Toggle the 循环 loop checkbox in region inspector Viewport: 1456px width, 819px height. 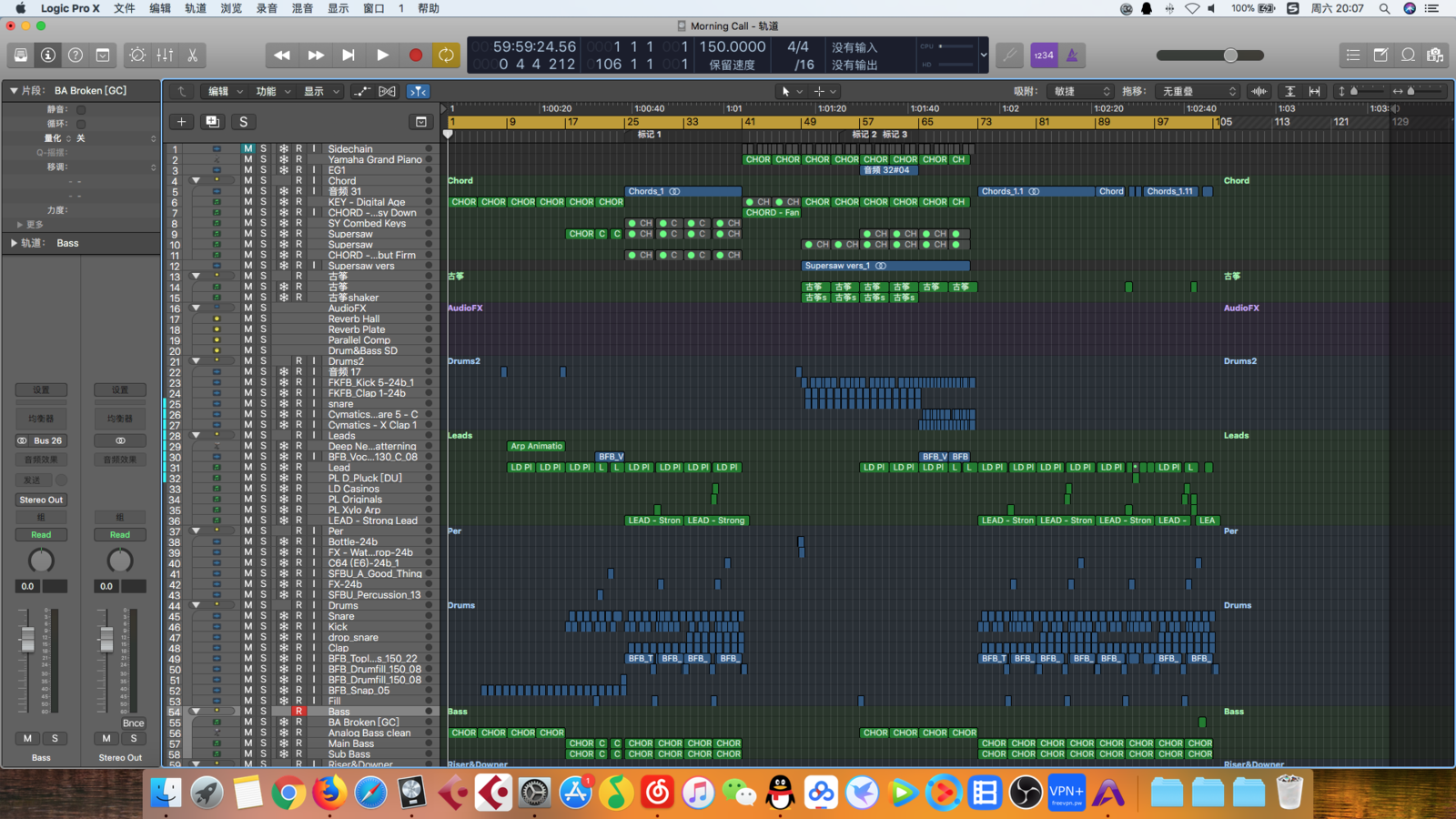81,124
